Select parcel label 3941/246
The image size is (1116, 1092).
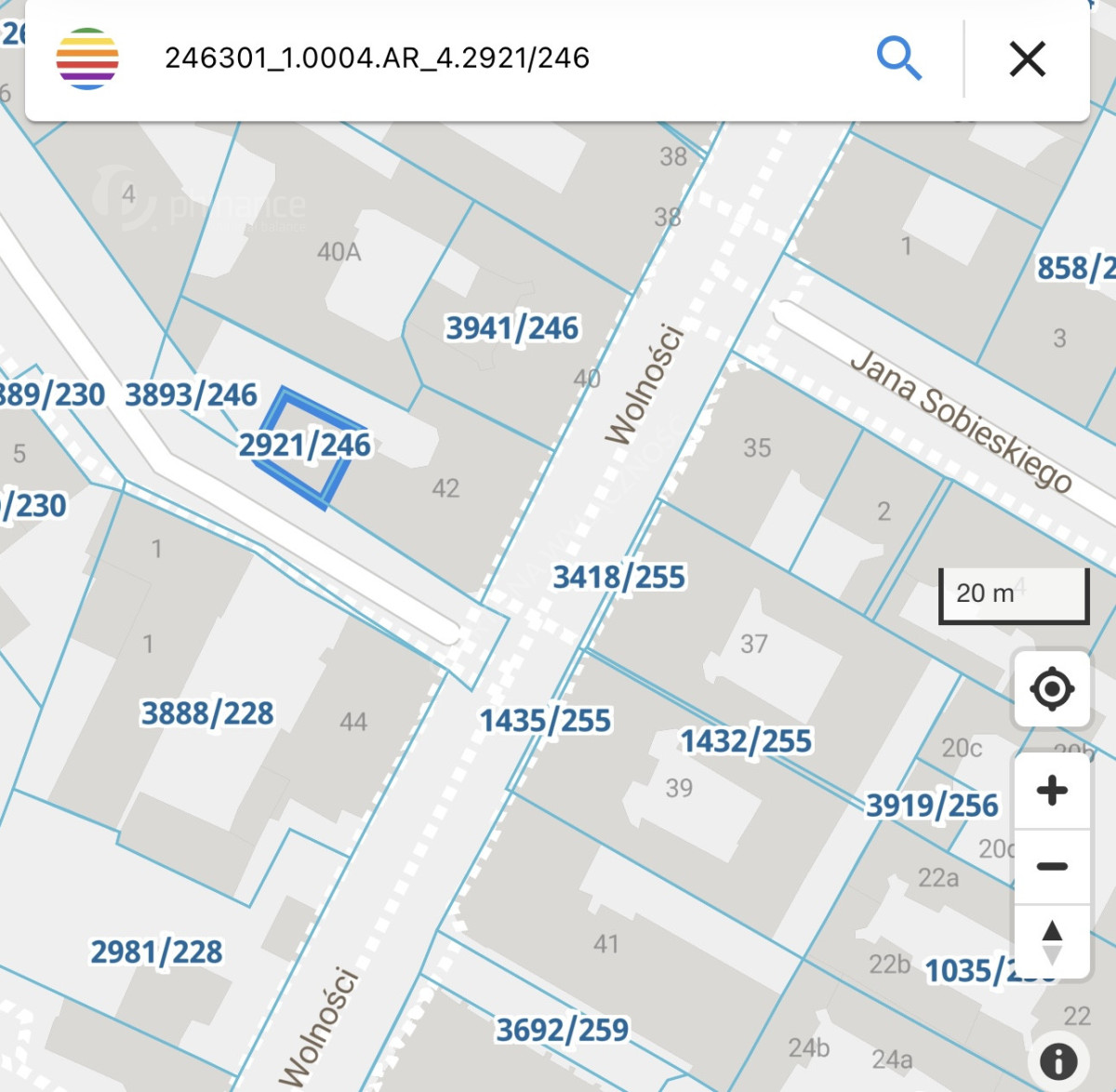[511, 328]
